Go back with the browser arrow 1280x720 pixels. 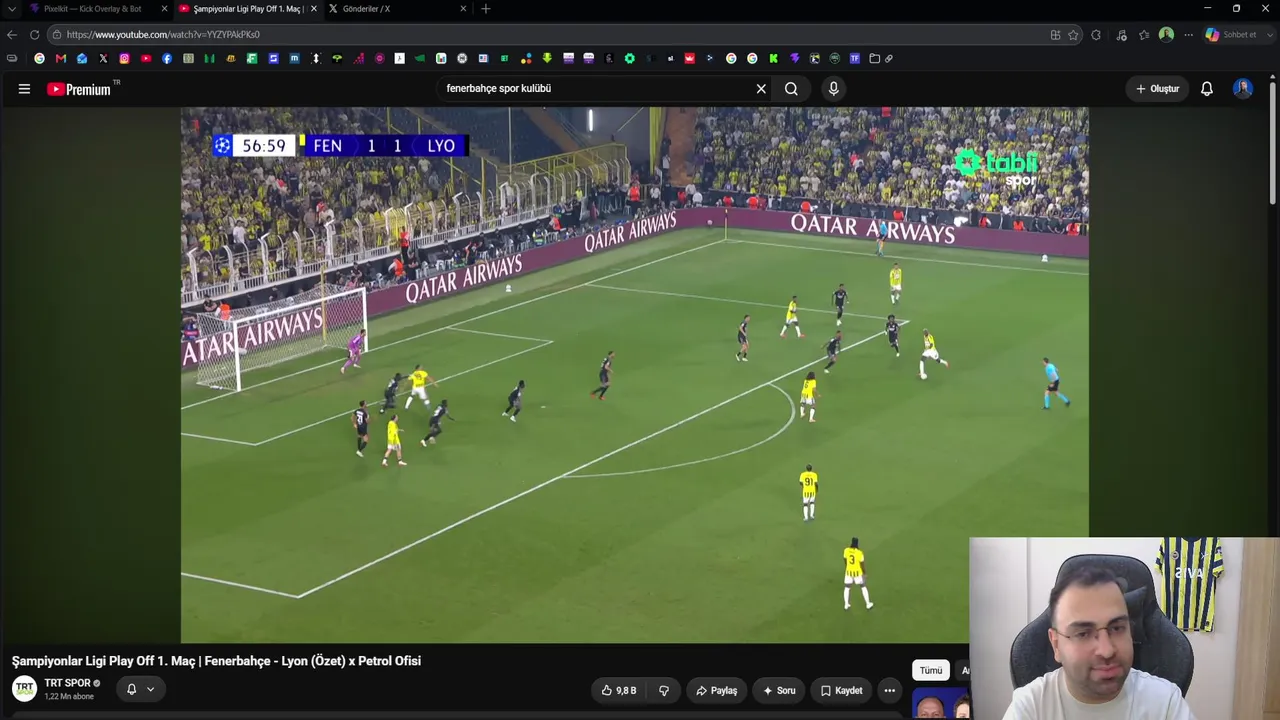coord(12,35)
